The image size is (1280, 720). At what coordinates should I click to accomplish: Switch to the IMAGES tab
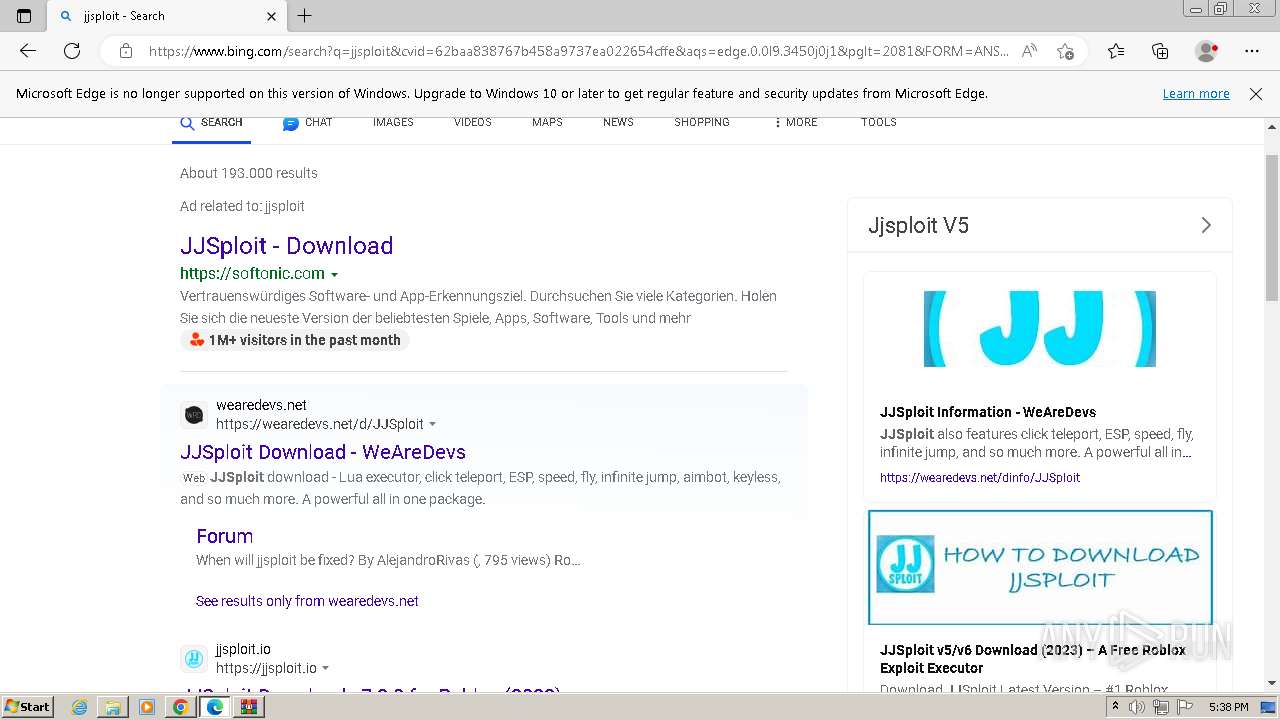point(393,123)
